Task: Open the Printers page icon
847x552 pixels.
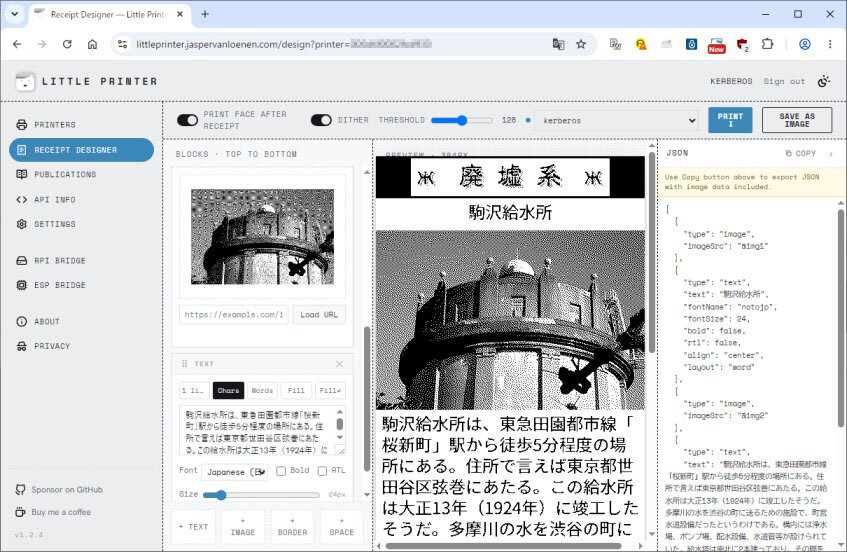Action: click(22, 125)
